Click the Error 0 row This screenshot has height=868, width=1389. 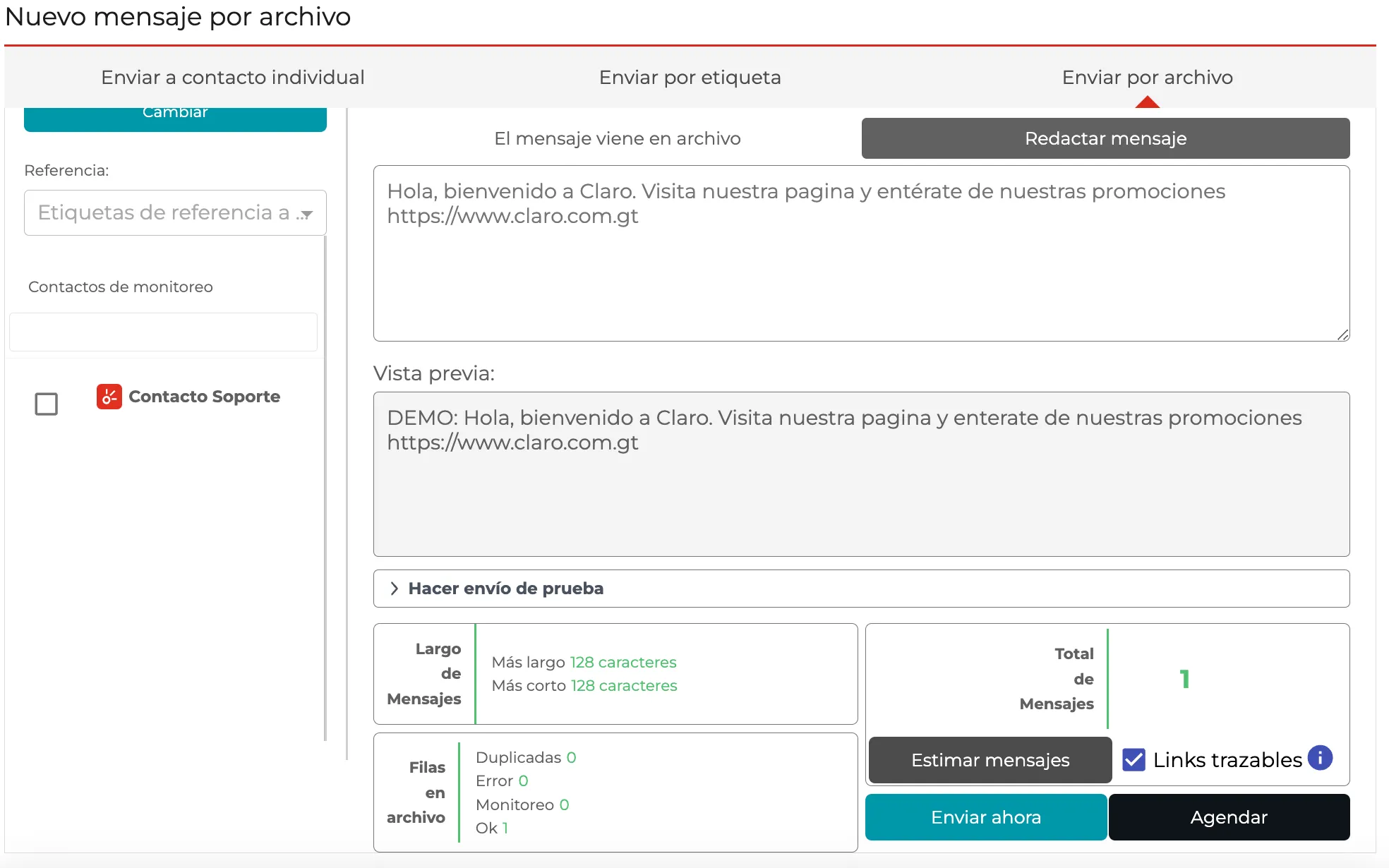(502, 780)
